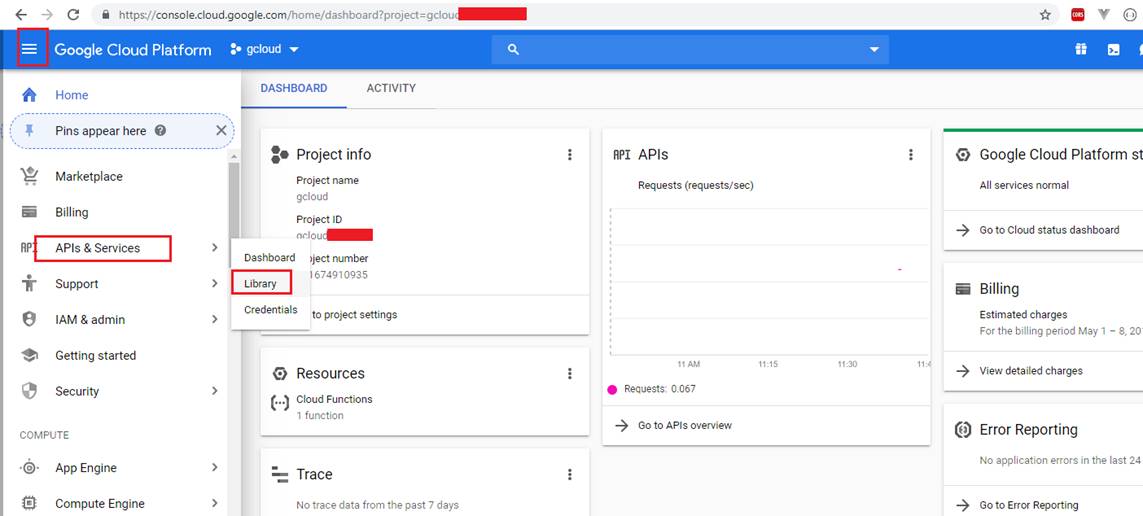Click inside the console search field
This screenshot has width=1143, height=516.
pyautogui.click(x=691, y=50)
